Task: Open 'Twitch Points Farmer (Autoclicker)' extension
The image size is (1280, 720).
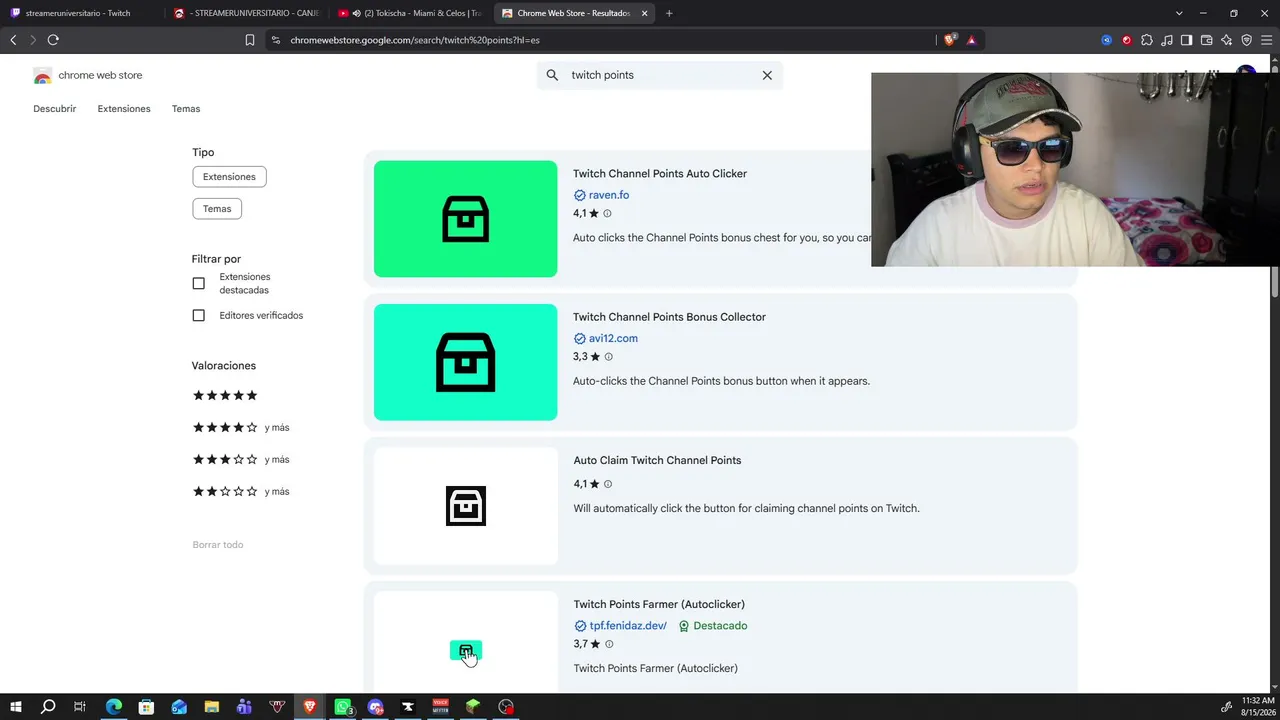Action: [x=659, y=605]
